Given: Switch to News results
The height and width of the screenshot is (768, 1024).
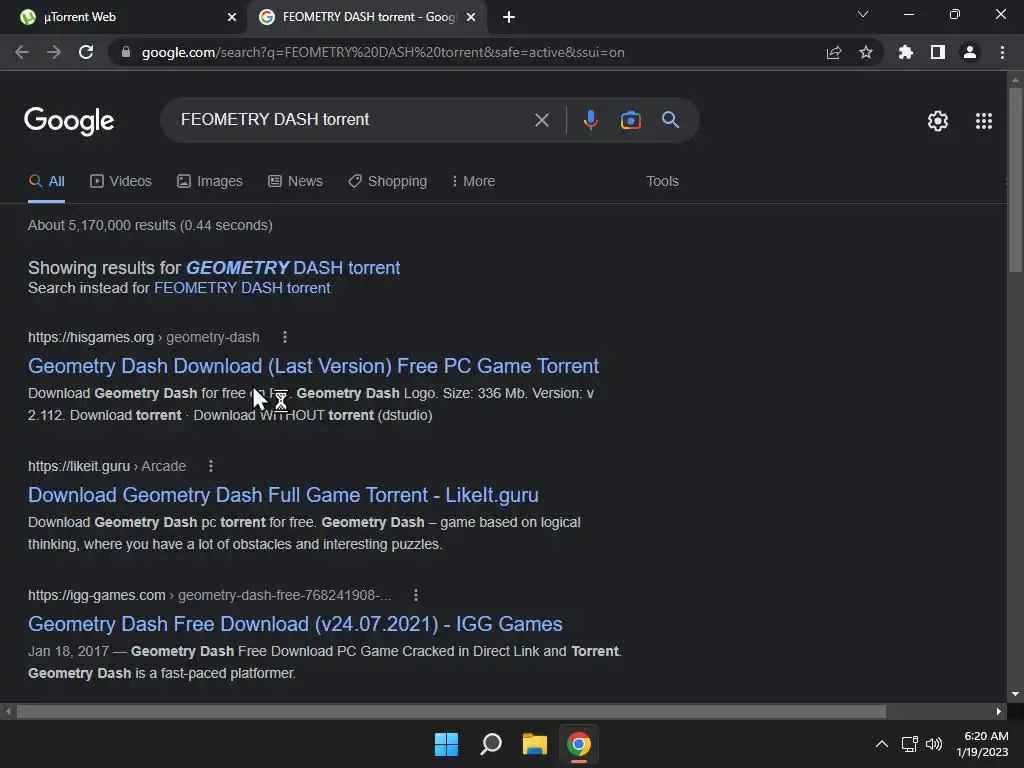Looking at the screenshot, I should (x=295, y=182).
